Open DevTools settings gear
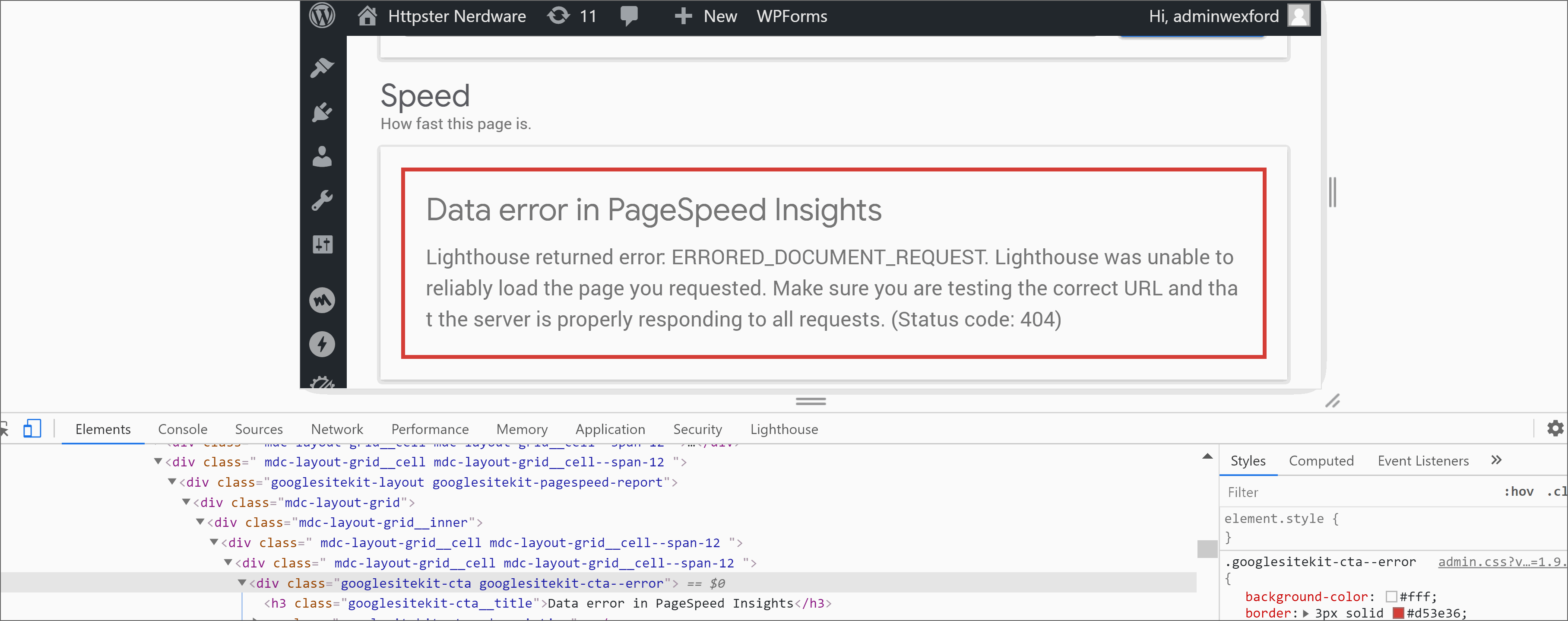The height and width of the screenshot is (621, 1568). tap(1555, 428)
